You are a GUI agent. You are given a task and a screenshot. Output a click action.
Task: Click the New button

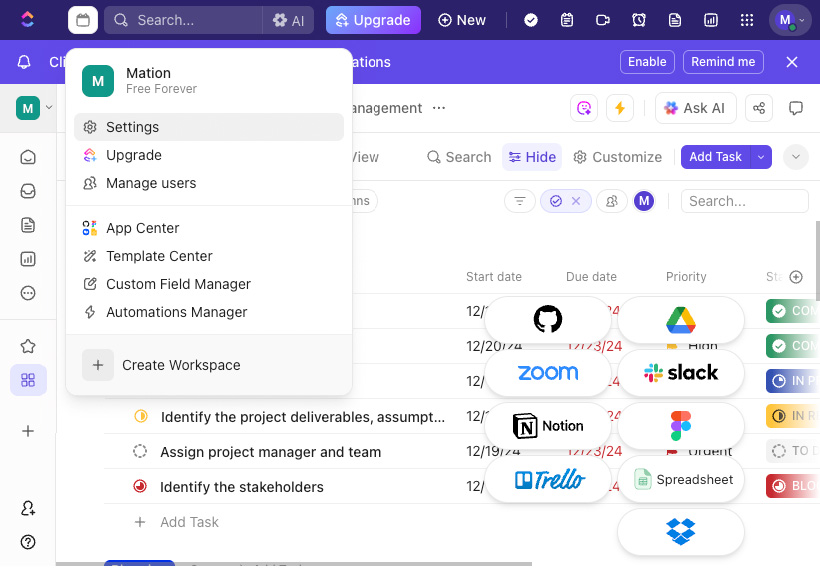click(462, 20)
